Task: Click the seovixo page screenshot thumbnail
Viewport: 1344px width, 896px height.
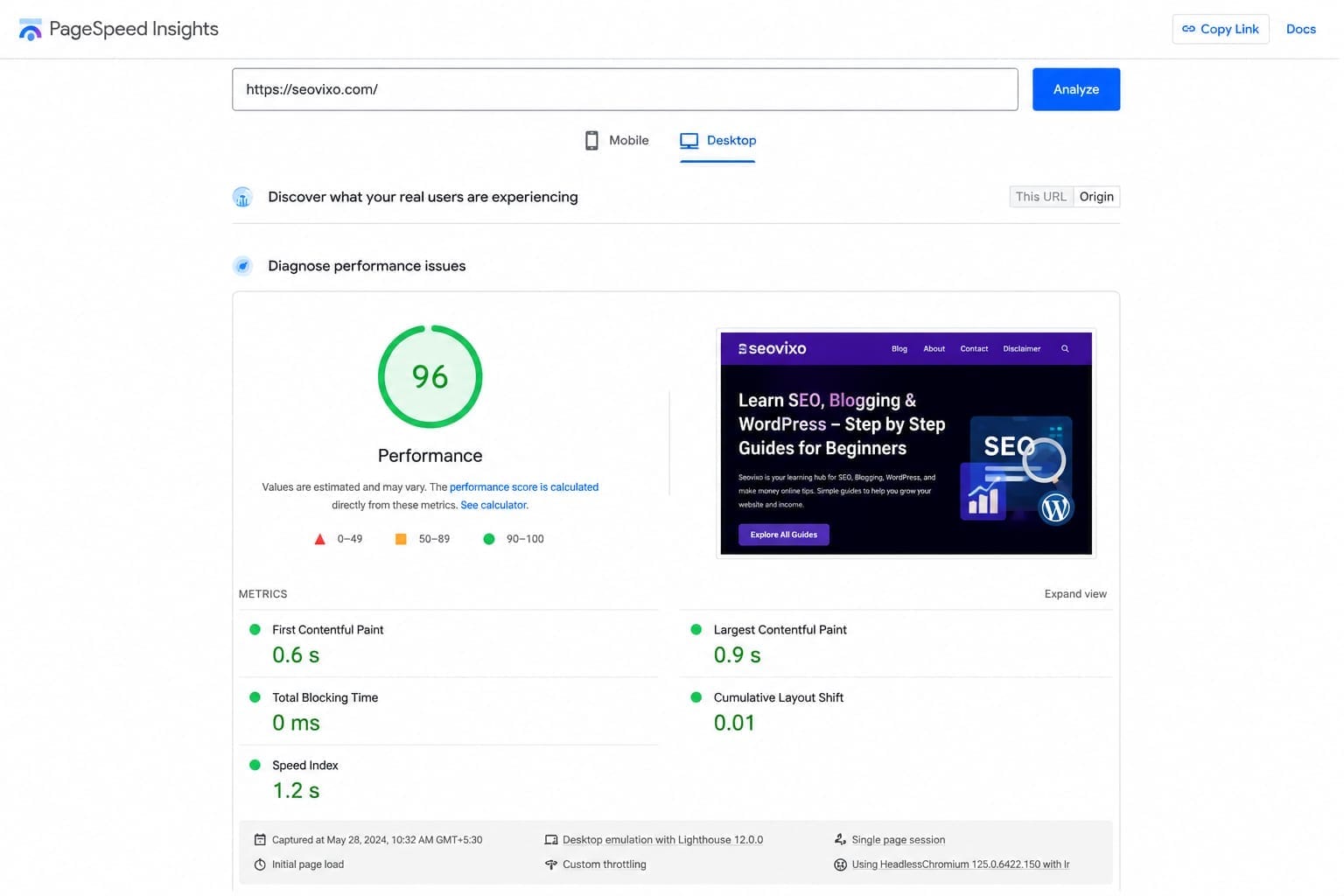Action: 906,443
